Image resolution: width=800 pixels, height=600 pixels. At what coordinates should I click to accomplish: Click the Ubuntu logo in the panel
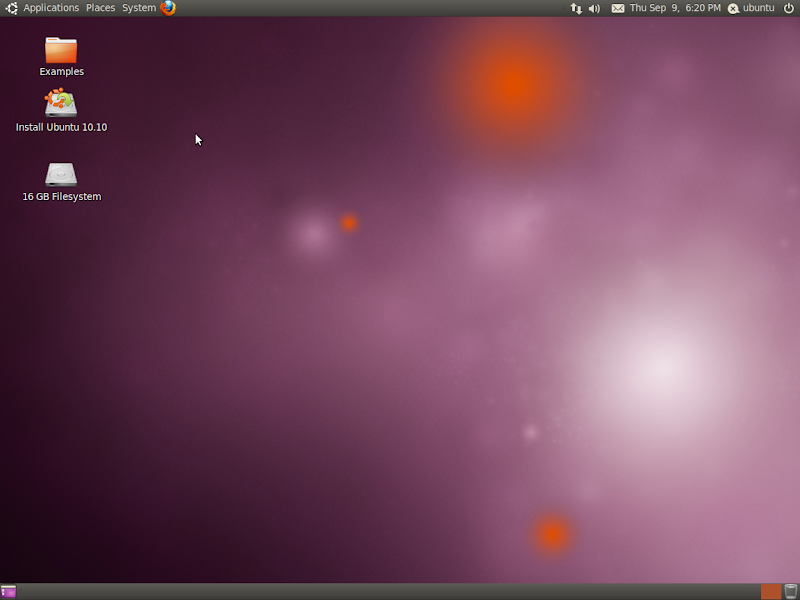point(11,8)
